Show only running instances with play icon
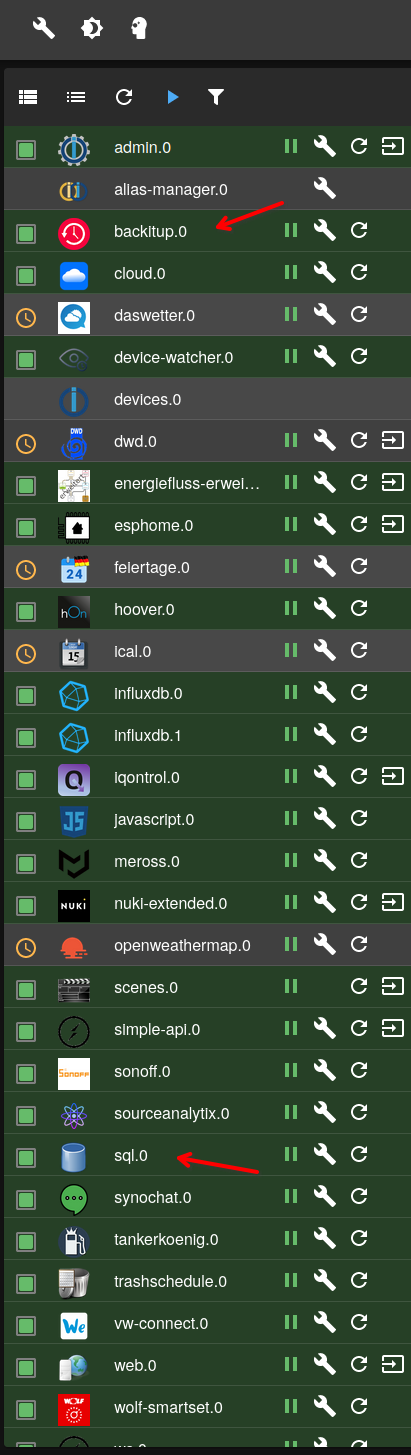This screenshot has width=411, height=1455. click(172, 97)
